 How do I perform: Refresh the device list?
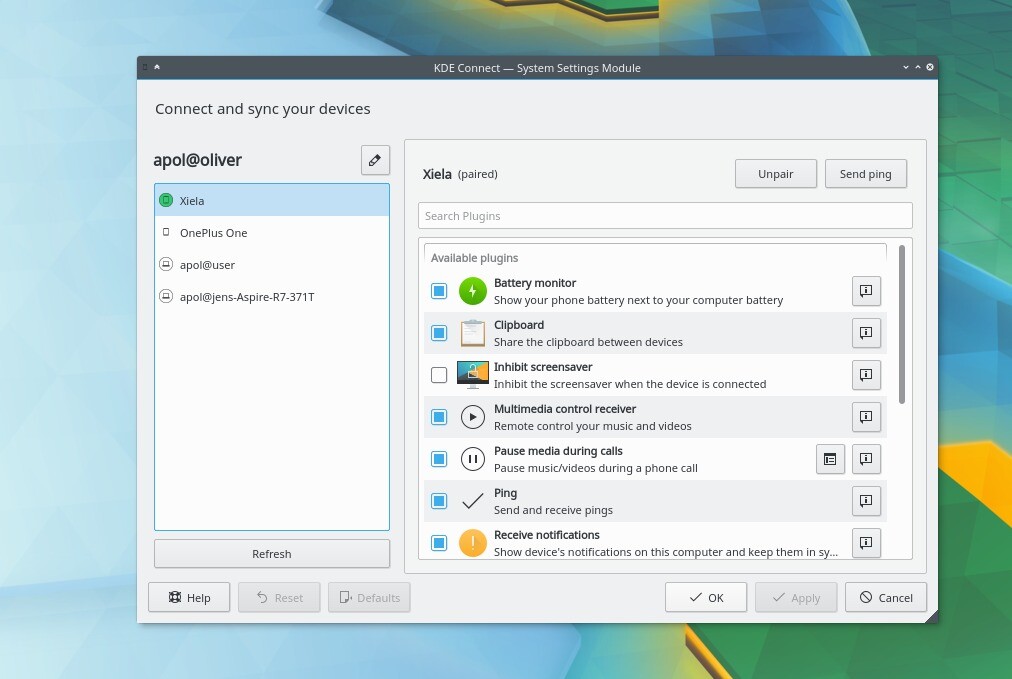click(271, 553)
